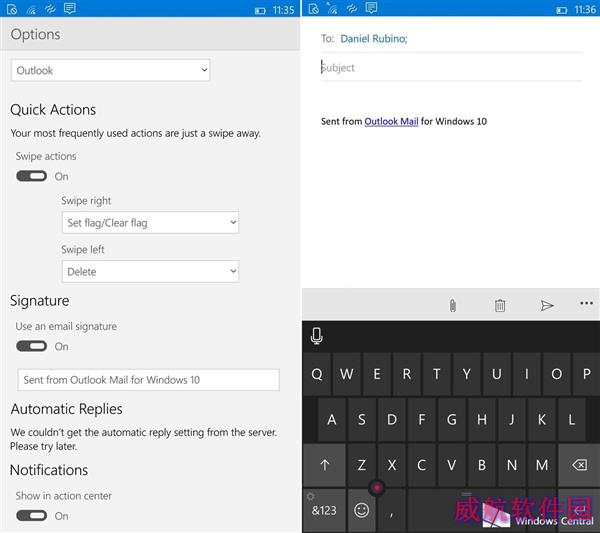The image size is (600, 533).
Task: Tap the B key
Action: coord(482,465)
